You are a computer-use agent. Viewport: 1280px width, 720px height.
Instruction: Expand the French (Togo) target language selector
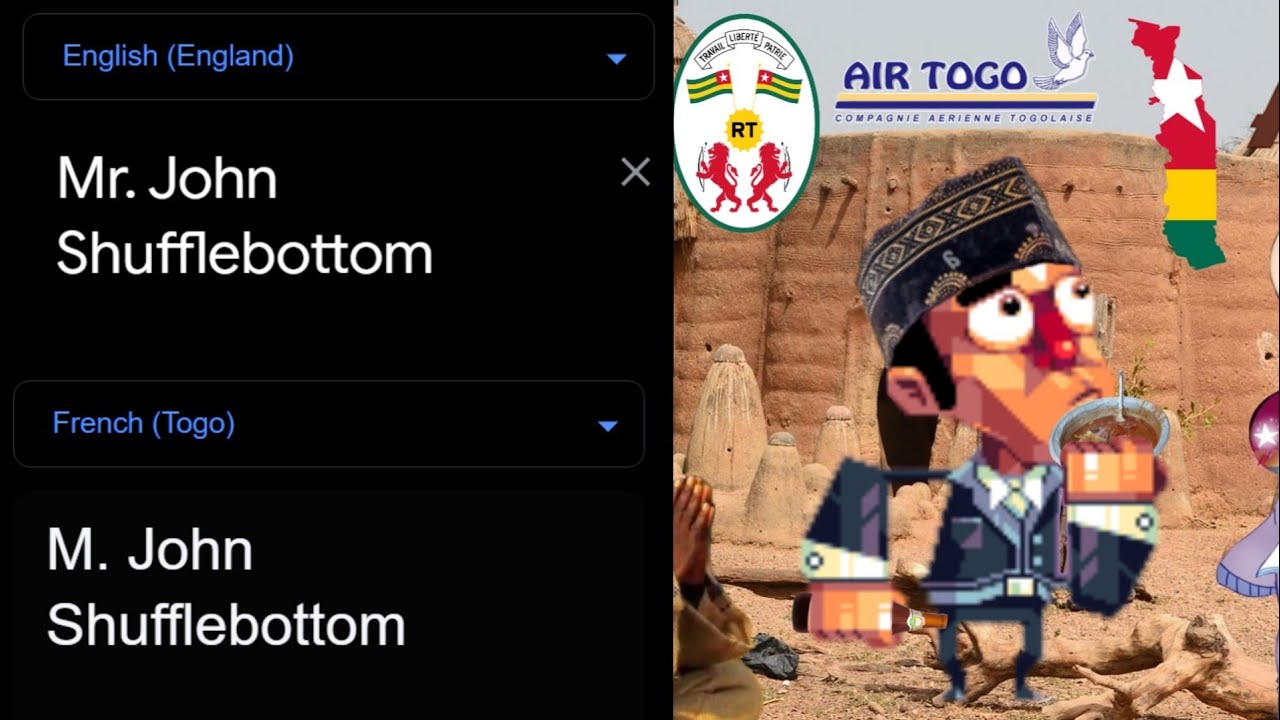329,424
